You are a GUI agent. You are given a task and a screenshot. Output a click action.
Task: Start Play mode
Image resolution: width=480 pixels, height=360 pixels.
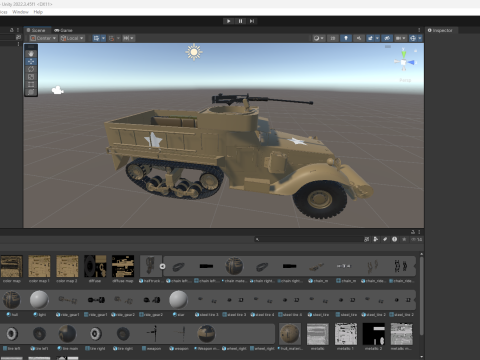point(229,21)
